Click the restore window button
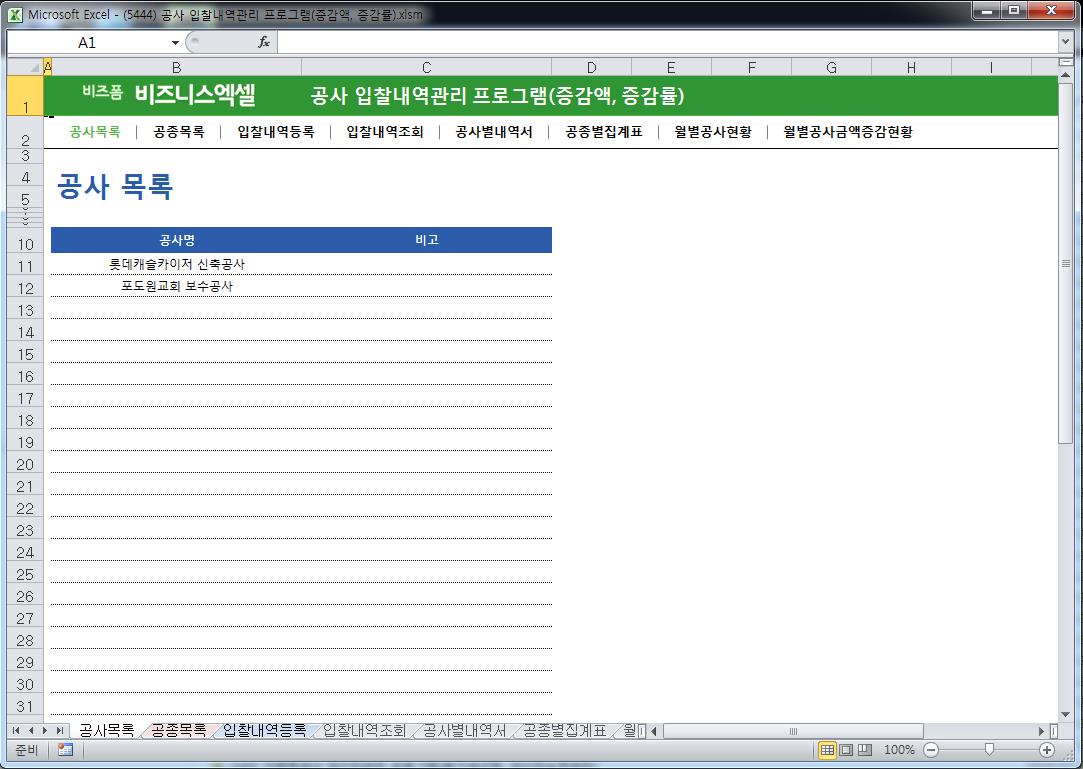The height and width of the screenshot is (769, 1083). tap(1014, 11)
